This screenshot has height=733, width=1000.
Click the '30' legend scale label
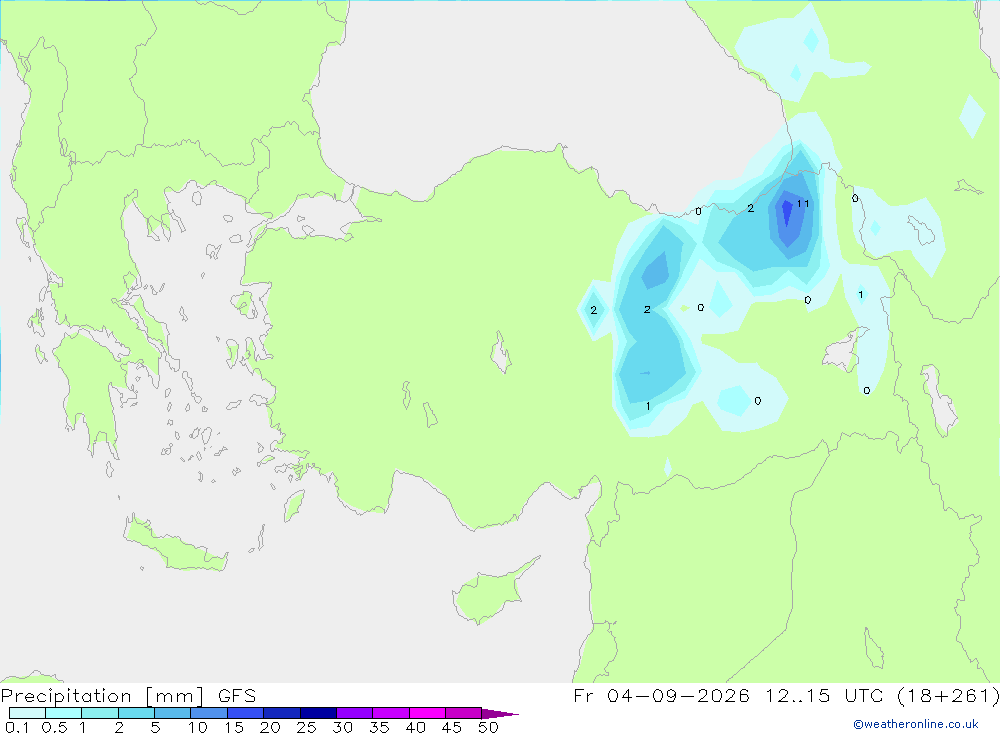pos(343,727)
